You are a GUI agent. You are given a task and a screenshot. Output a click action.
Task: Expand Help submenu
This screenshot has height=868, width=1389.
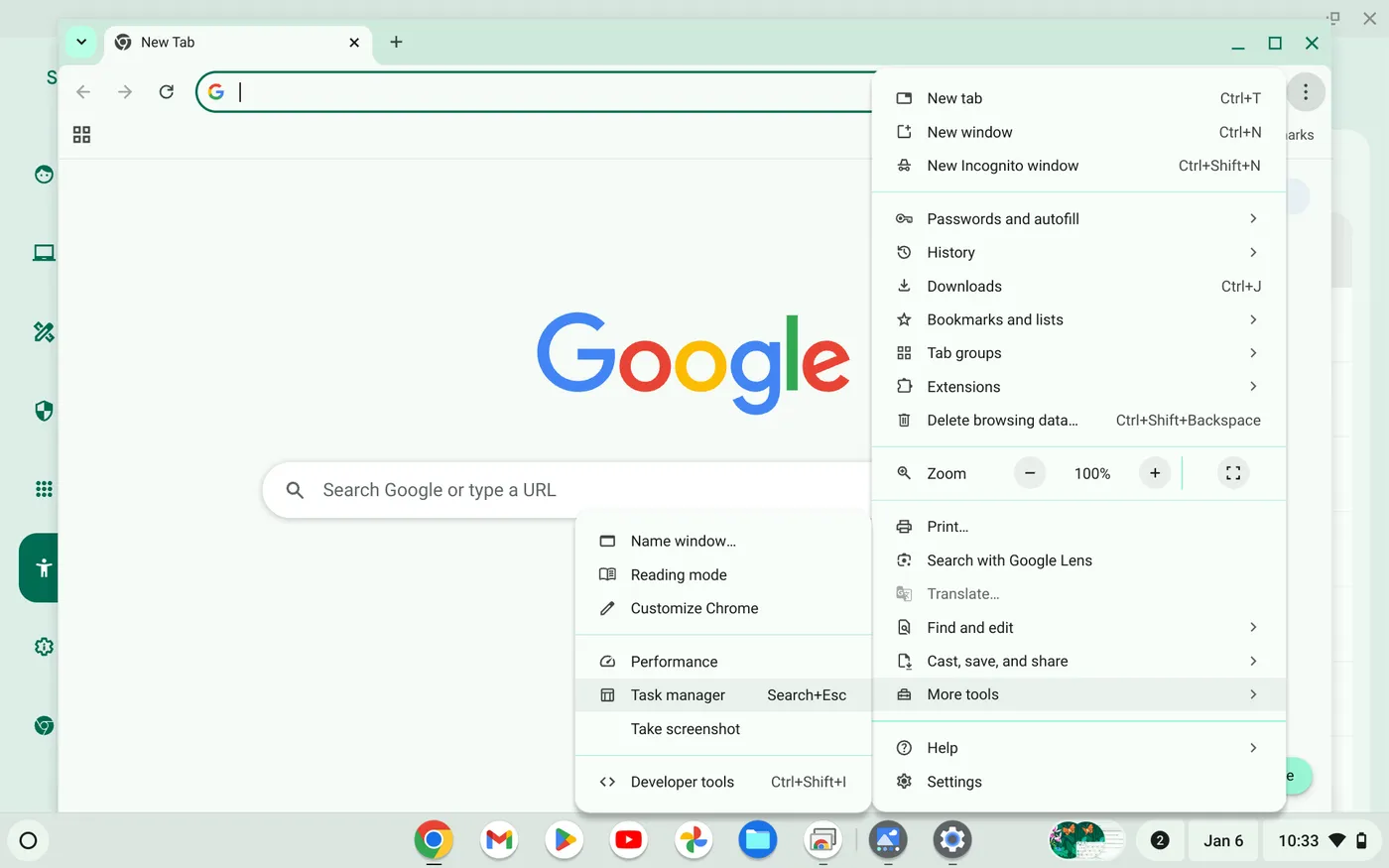click(1078, 748)
